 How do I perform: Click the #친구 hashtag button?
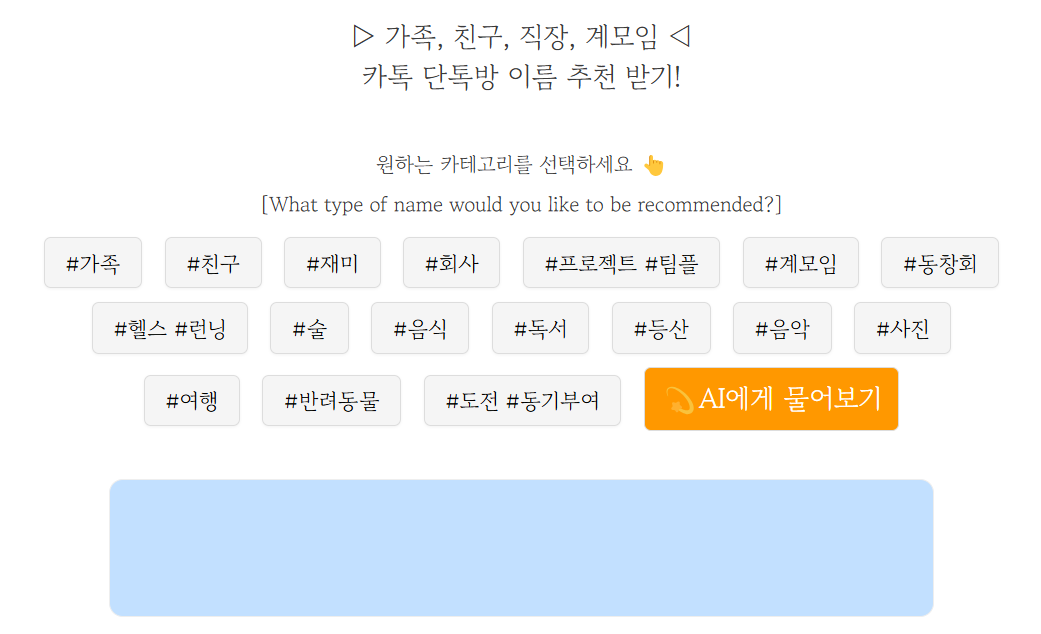tap(212, 262)
